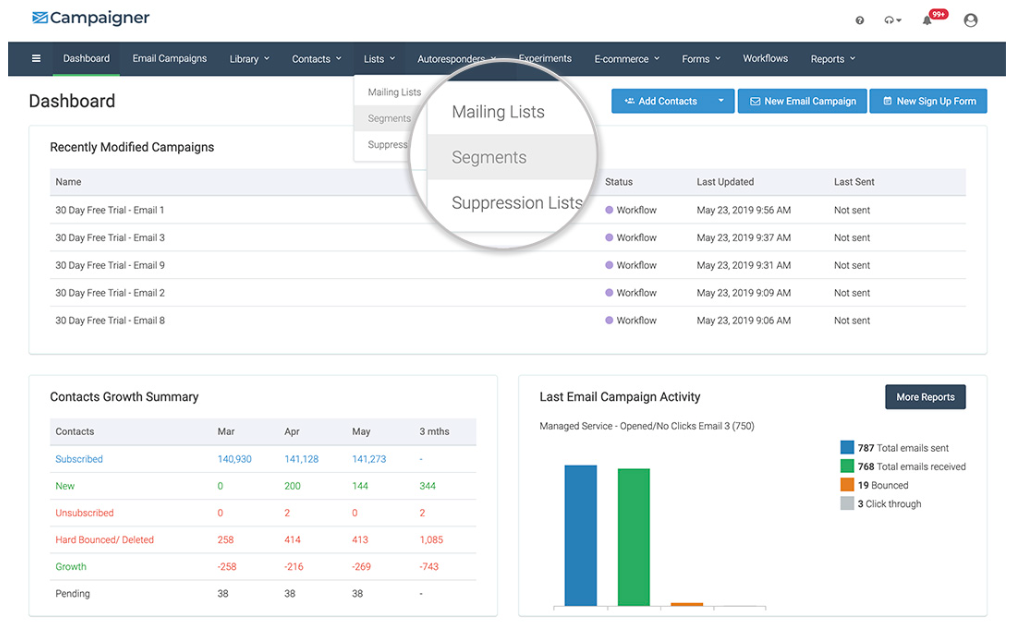Expand the Add Contacts dropdown arrow
This screenshot has height=624, width=1014.
(720, 101)
